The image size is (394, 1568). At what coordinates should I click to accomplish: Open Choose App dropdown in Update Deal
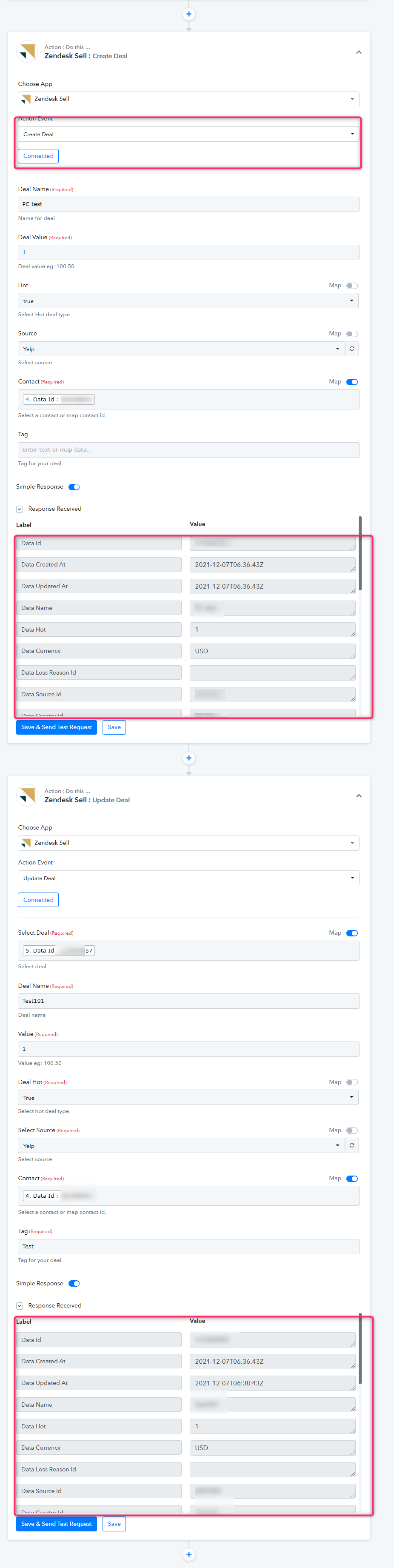189,843
